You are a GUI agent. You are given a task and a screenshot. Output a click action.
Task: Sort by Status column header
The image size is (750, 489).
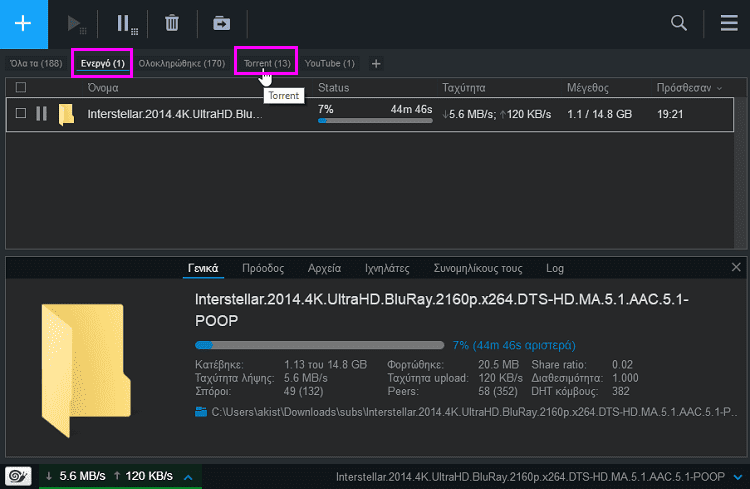pyautogui.click(x=333, y=88)
